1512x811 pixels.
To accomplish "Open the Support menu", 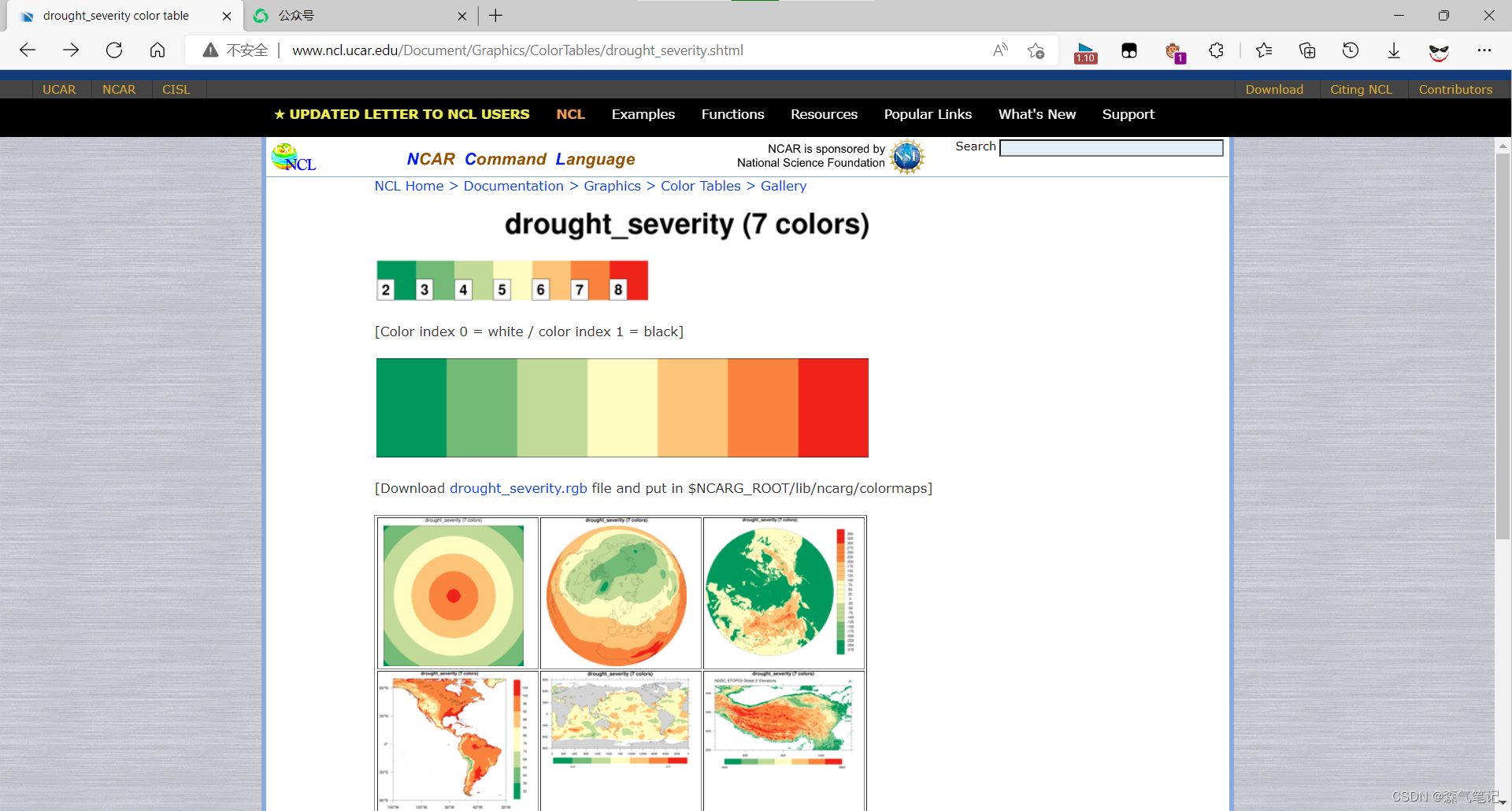I will 1128,114.
